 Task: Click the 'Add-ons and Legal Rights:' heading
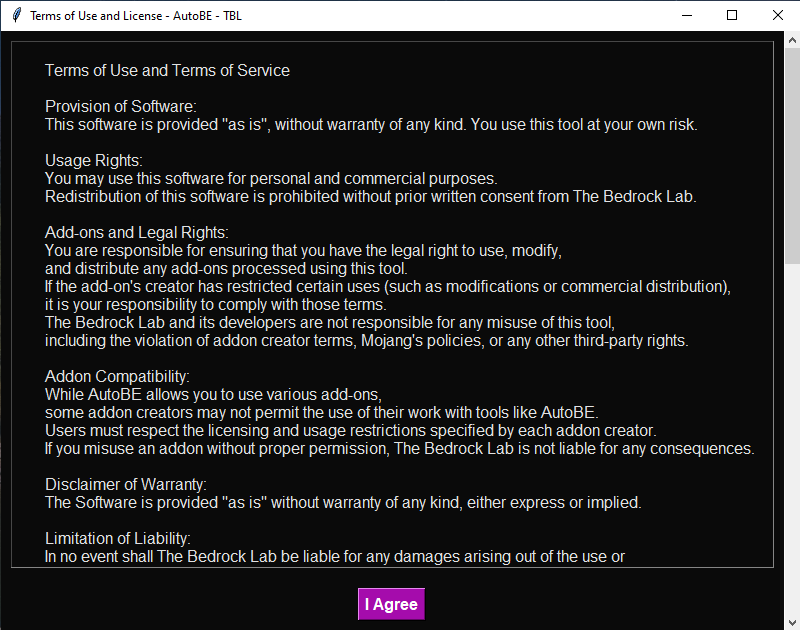[x=137, y=232]
